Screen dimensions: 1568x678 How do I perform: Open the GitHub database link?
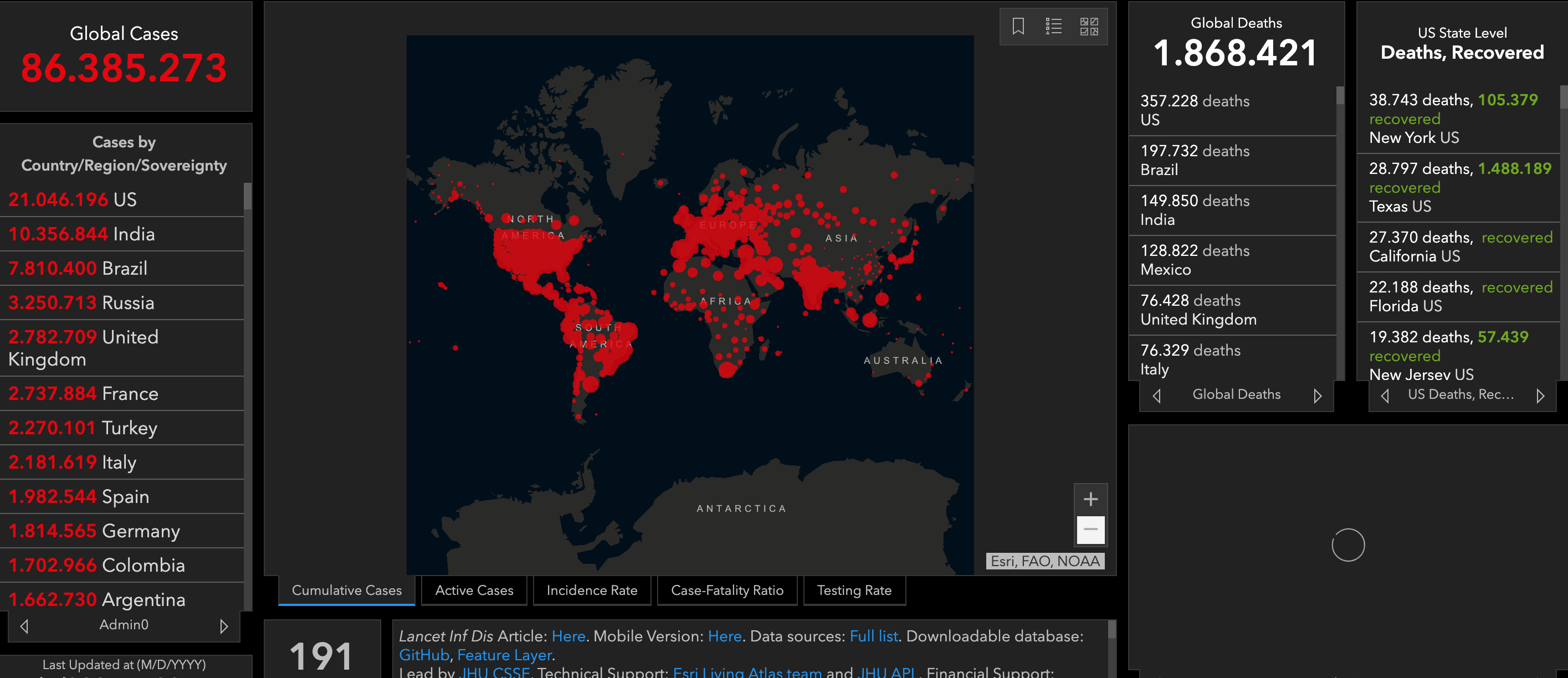click(424, 655)
